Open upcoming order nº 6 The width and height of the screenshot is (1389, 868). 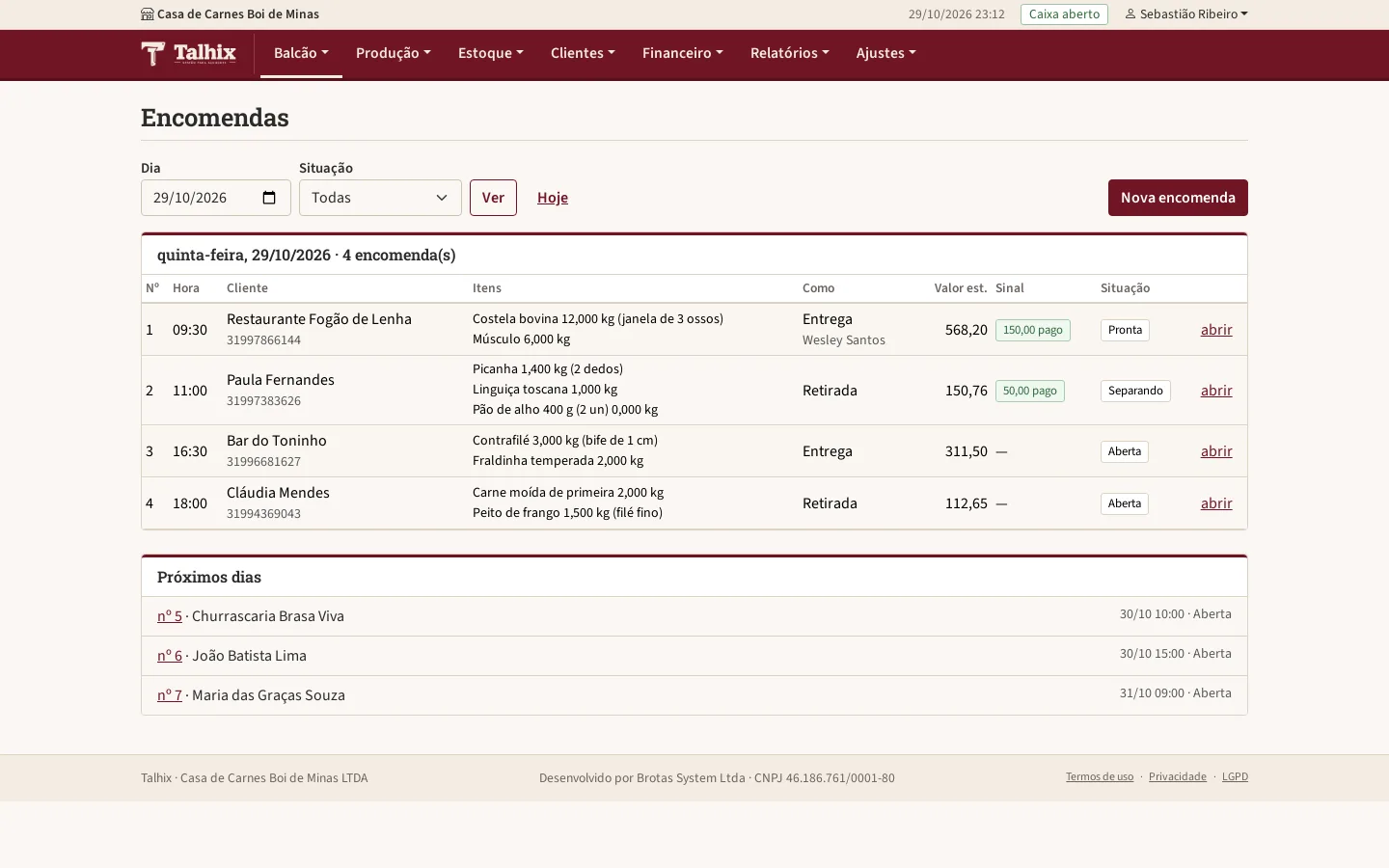click(170, 656)
